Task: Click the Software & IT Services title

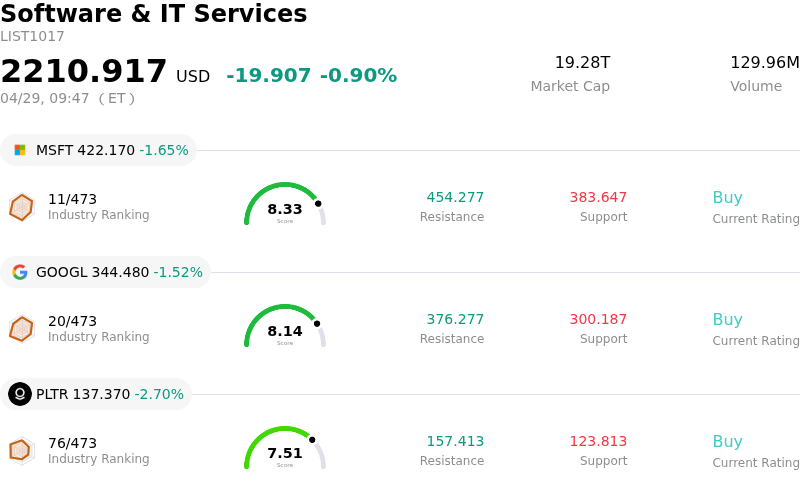Action: [154, 15]
